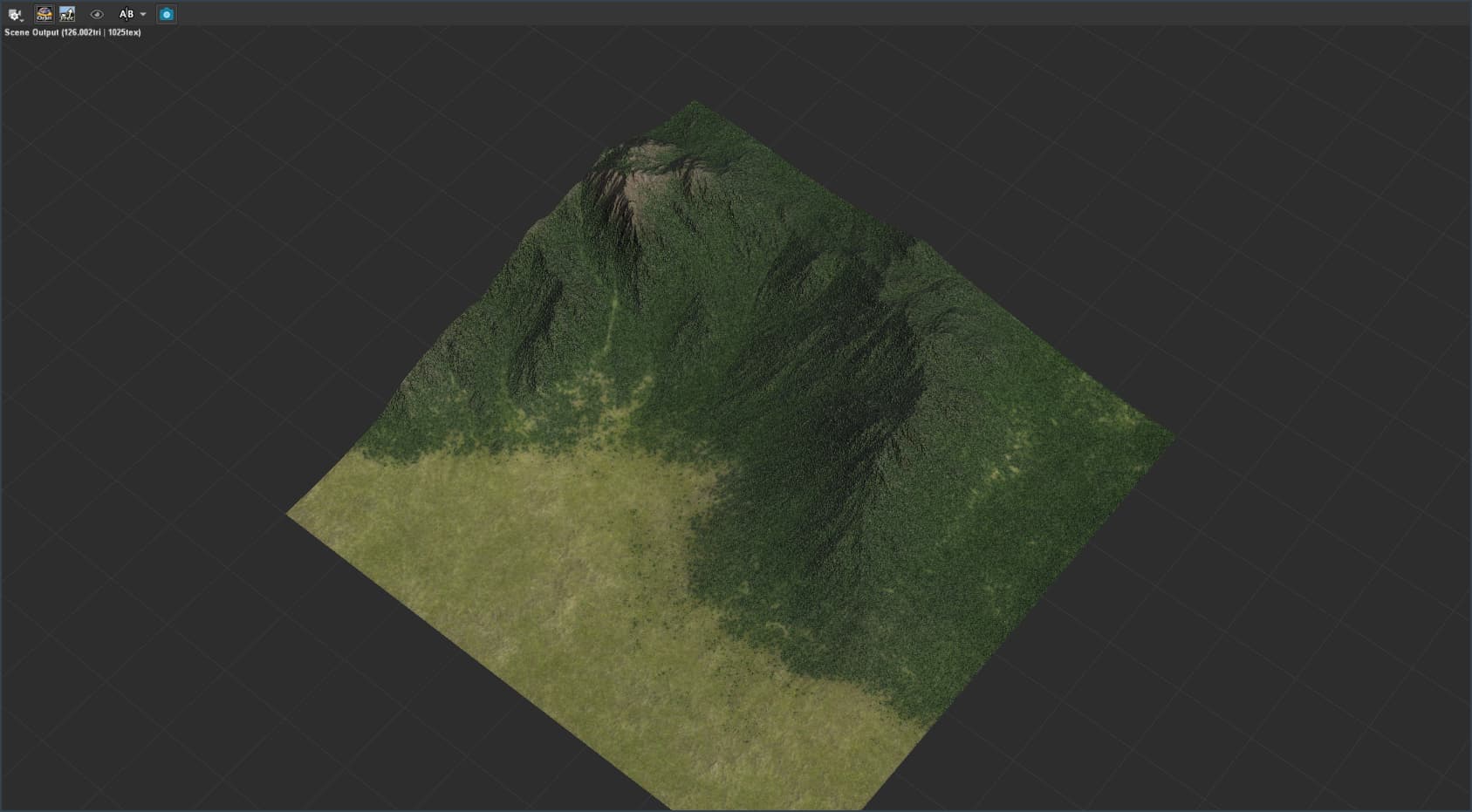
Task: Open the viewport camera settings icon
Action: pyautogui.click(x=15, y=14)
